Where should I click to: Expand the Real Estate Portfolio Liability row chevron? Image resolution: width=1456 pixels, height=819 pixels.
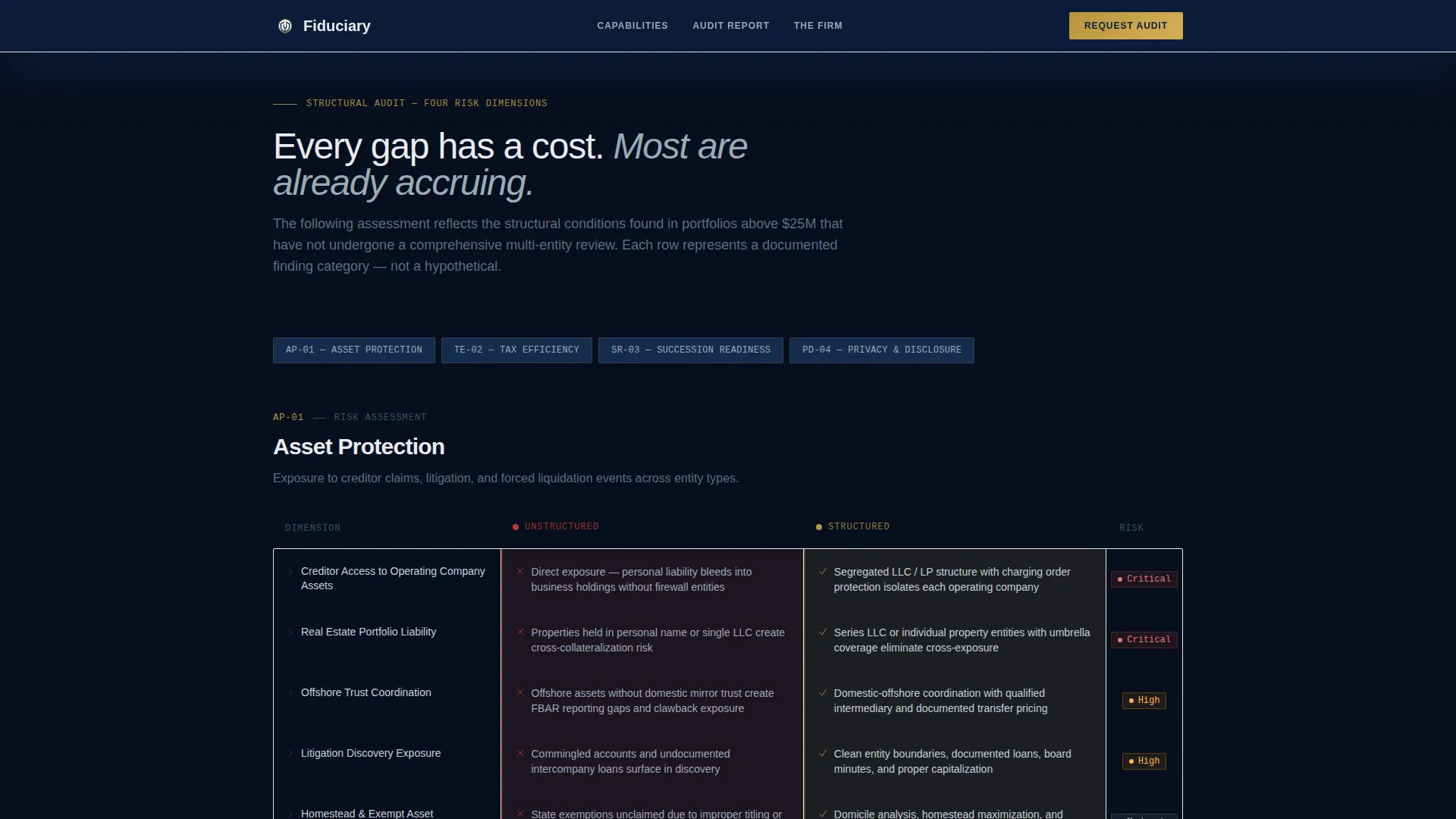pyautogui.click(x=290, y=632)
